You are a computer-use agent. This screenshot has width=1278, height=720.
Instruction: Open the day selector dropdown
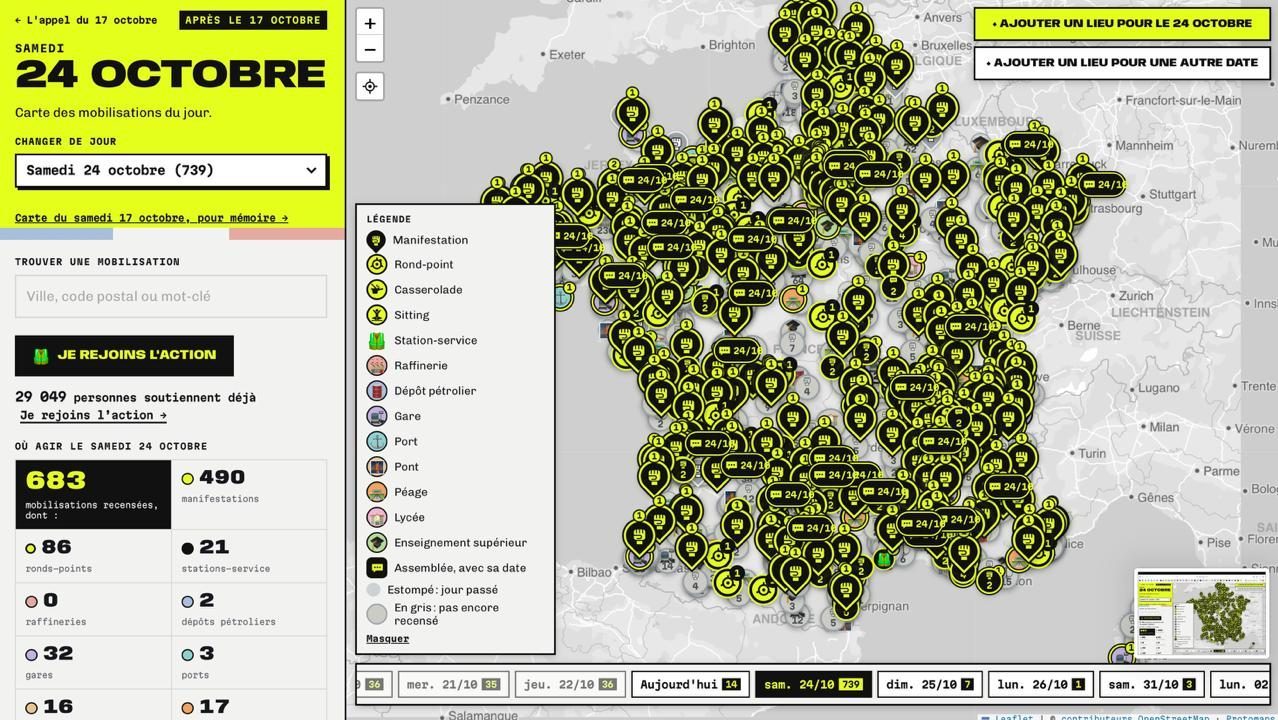coord(171,171)
